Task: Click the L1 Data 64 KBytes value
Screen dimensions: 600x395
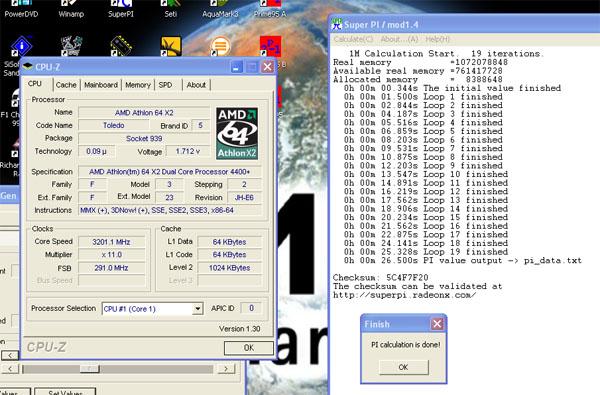Action: [230, 242]
